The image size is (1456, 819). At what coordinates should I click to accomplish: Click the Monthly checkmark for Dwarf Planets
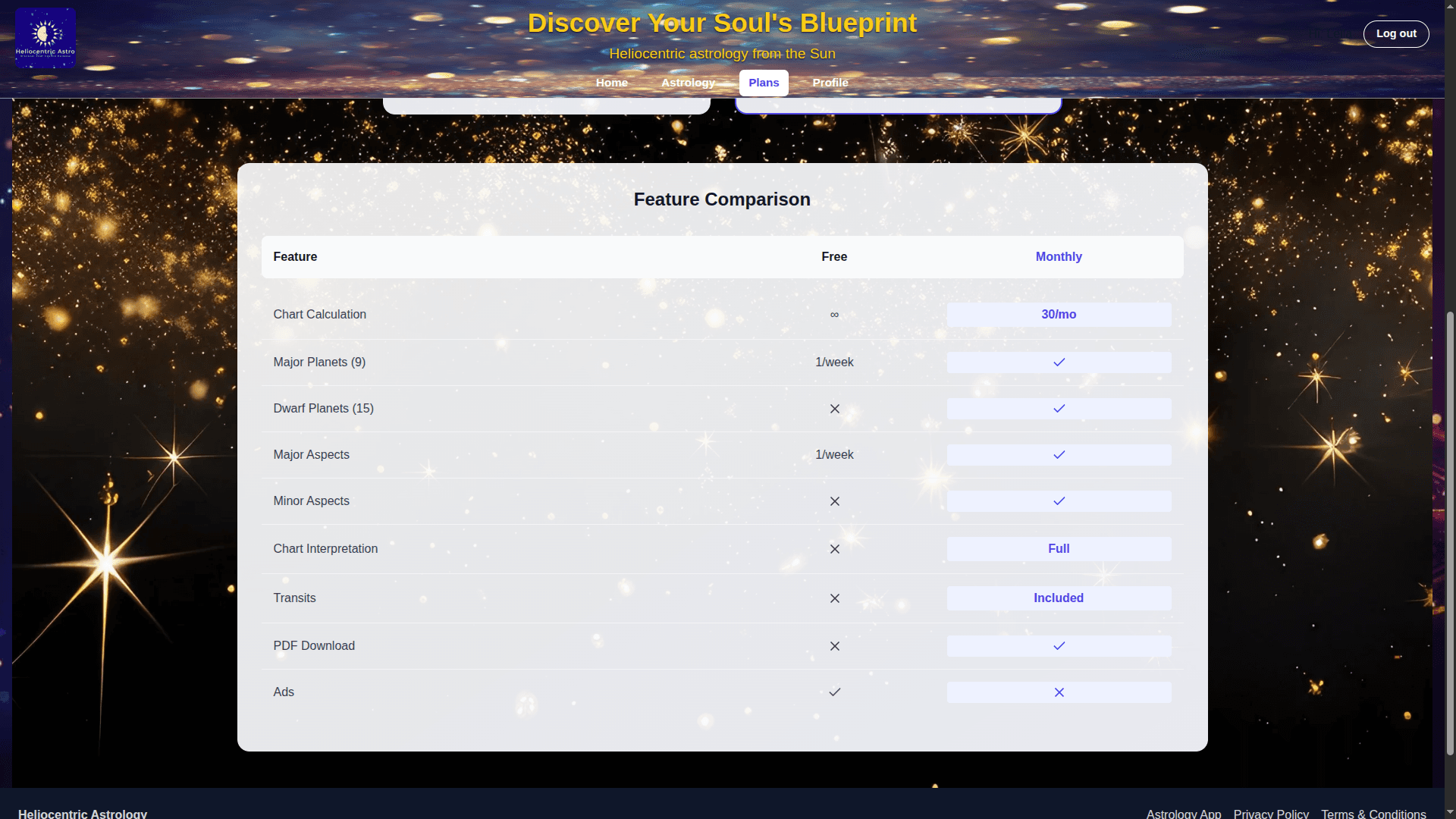click(1059, 409)
